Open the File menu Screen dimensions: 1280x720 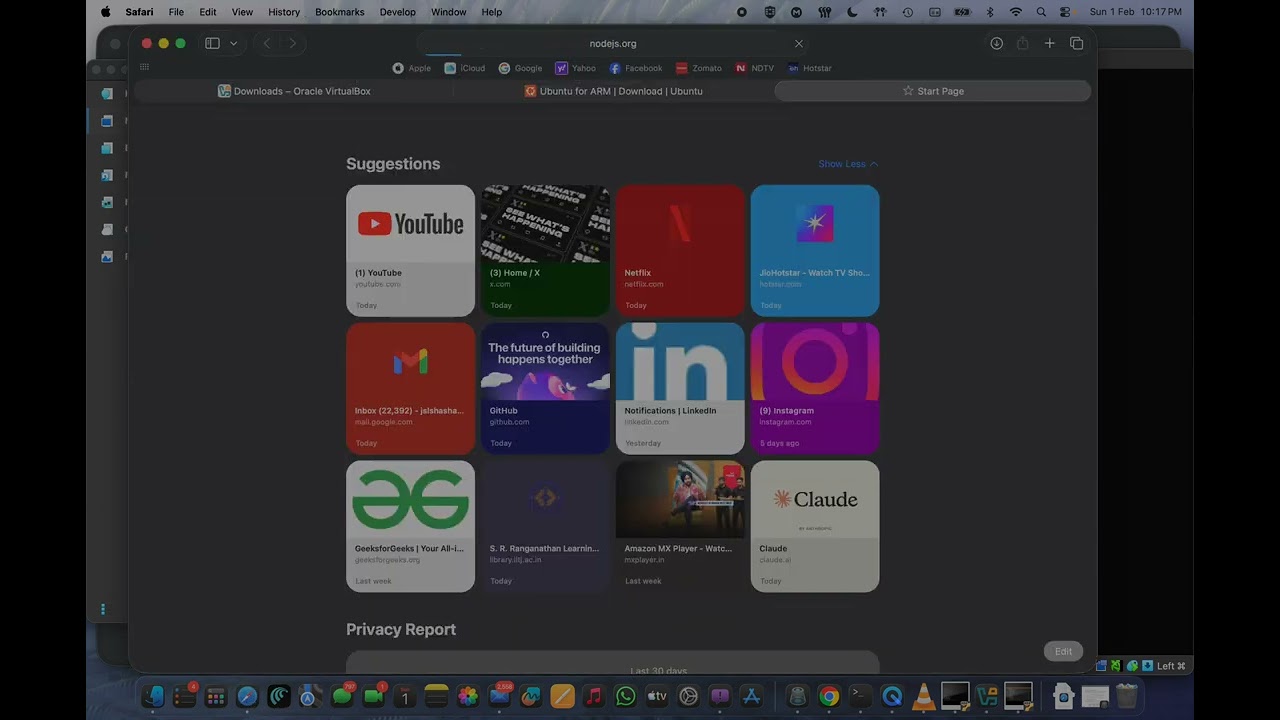point(176,12)
